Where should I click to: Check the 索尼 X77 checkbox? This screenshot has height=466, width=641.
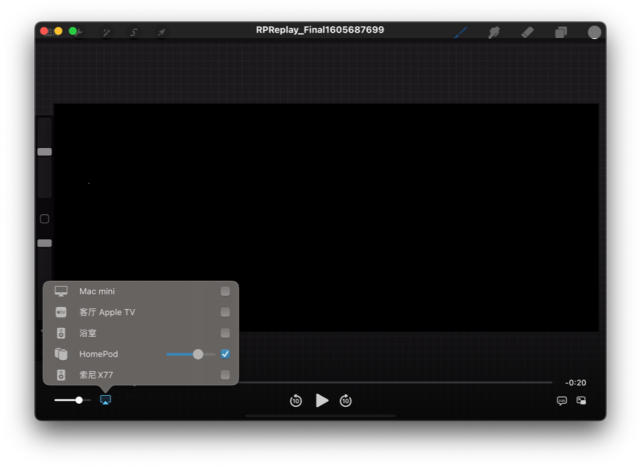tap(225, 375)
